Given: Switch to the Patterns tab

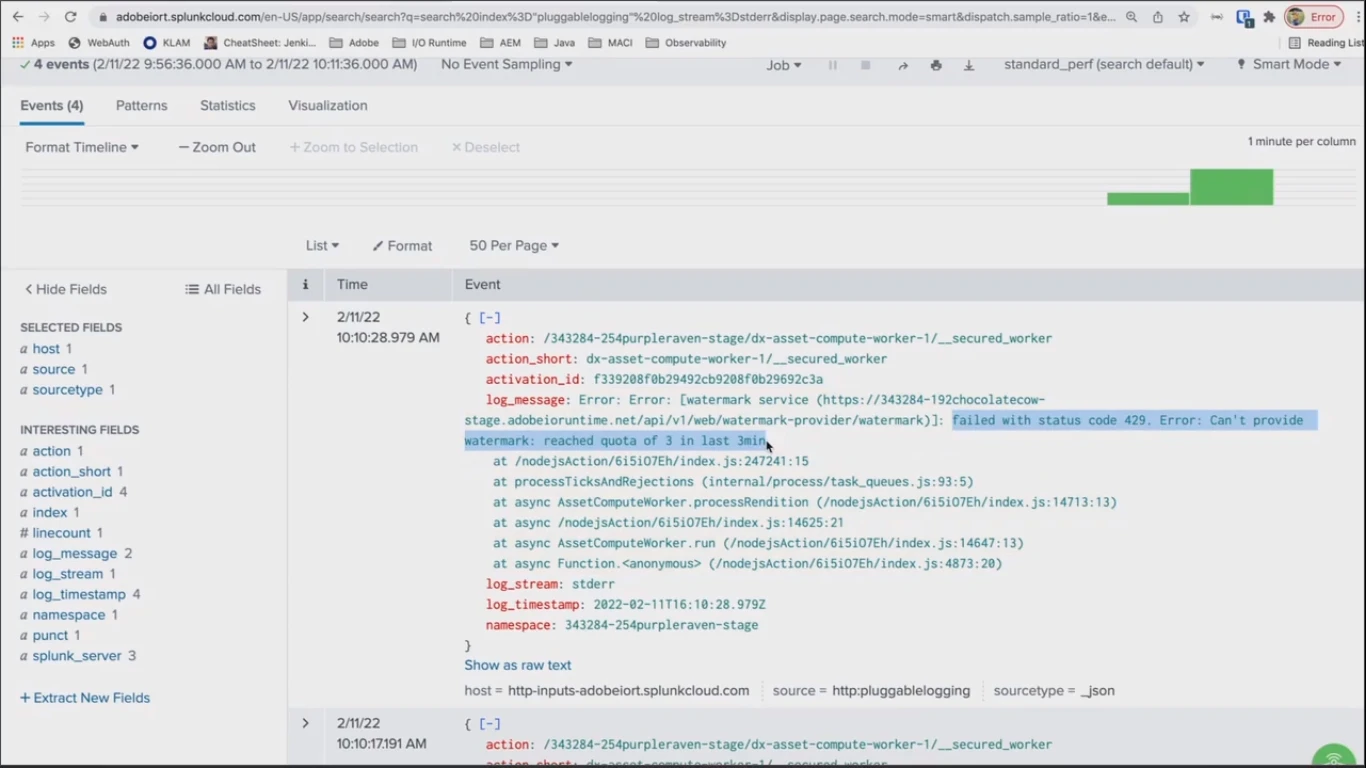Looking at the screenshot, I should click(141, 105).
